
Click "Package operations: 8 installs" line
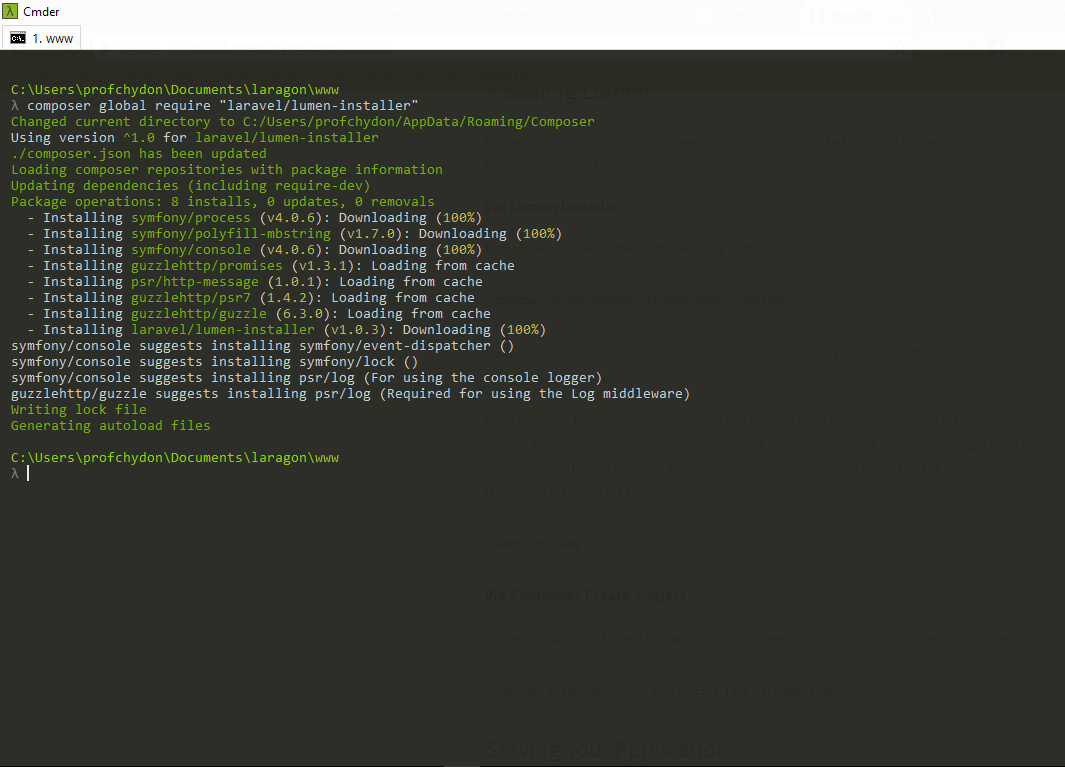coord(223,201)
